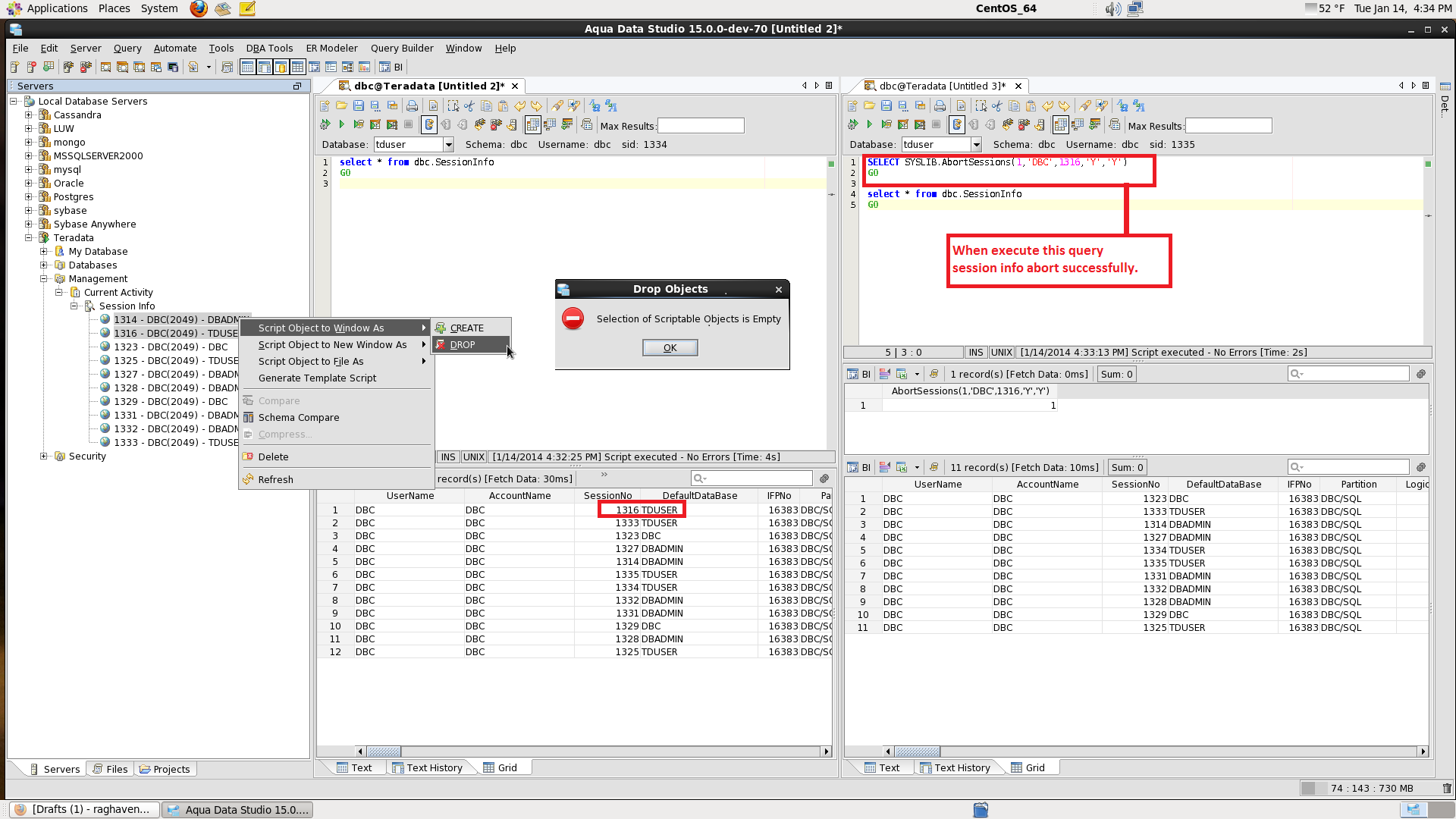
Task: Open a file in Untitled 2 editor toolbar
Action: tap(341, 106)
